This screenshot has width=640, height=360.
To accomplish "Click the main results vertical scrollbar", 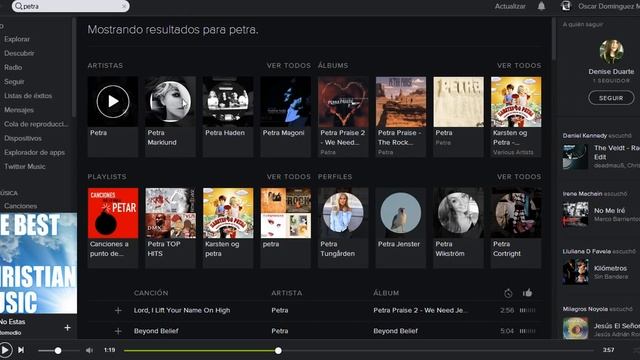I will click(x=553, y=40).
